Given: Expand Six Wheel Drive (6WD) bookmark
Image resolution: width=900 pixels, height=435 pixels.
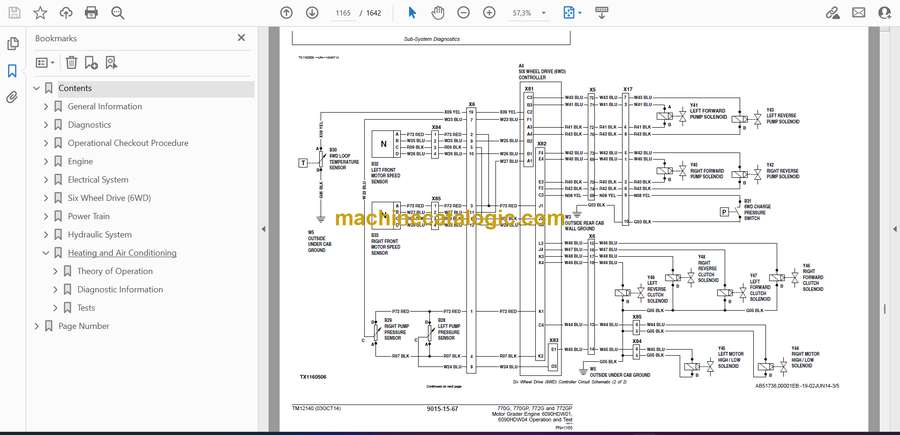Looking at the screenshot, I should (46, 198).
